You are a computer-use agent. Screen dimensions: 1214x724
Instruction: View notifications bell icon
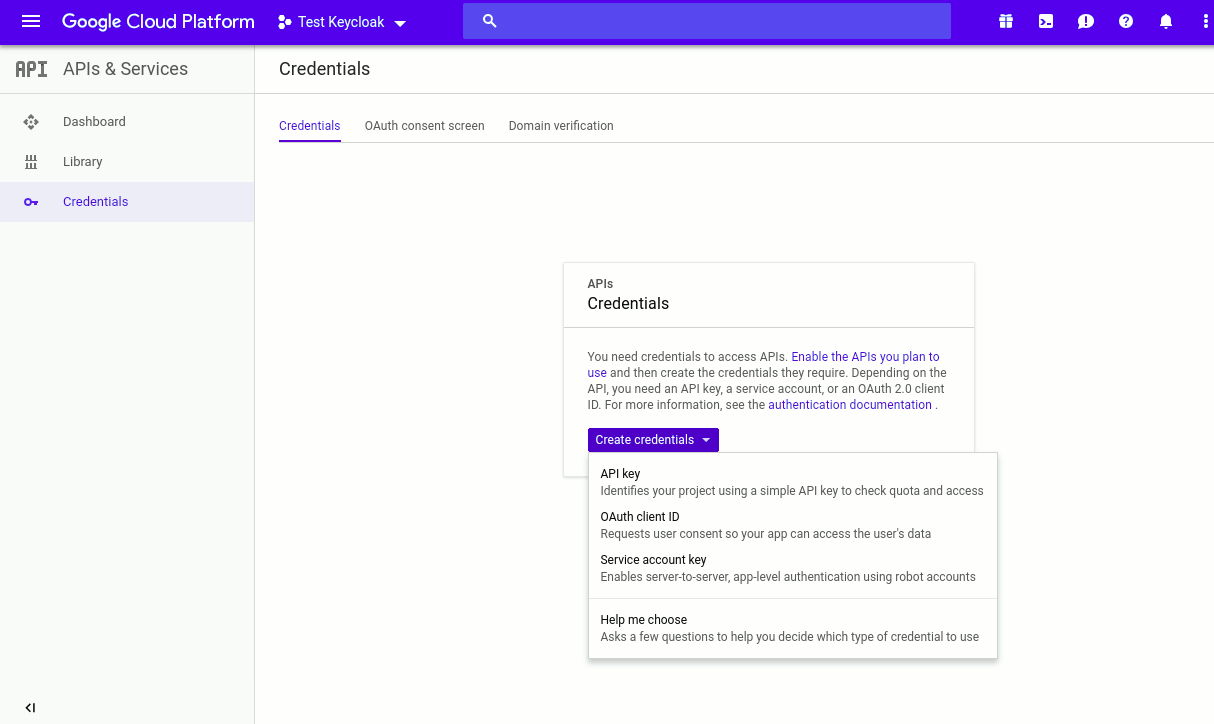tap(1166, 21)
